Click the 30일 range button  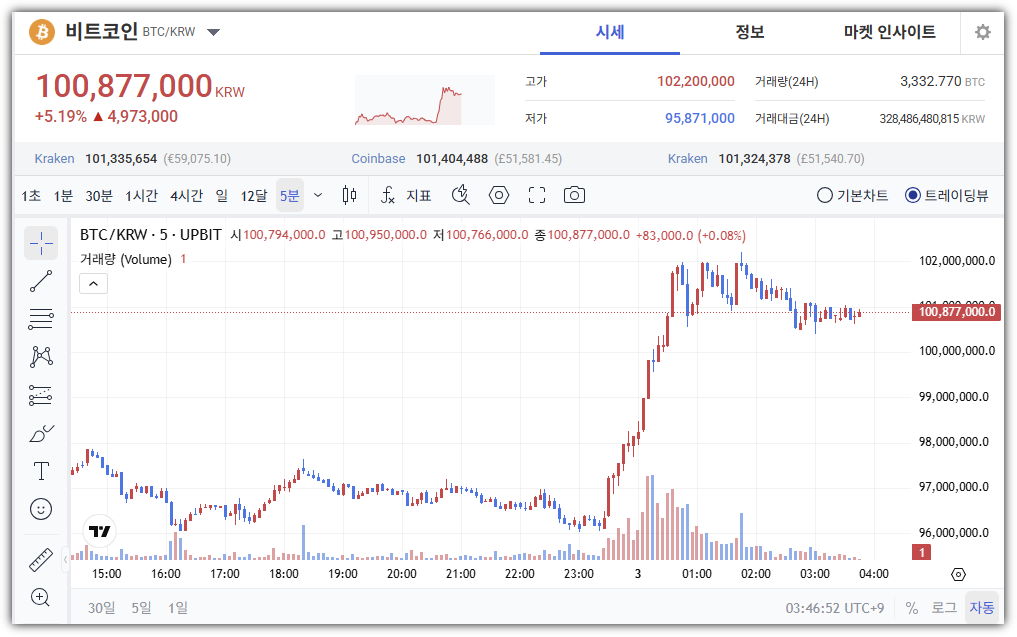click(100, 607)
